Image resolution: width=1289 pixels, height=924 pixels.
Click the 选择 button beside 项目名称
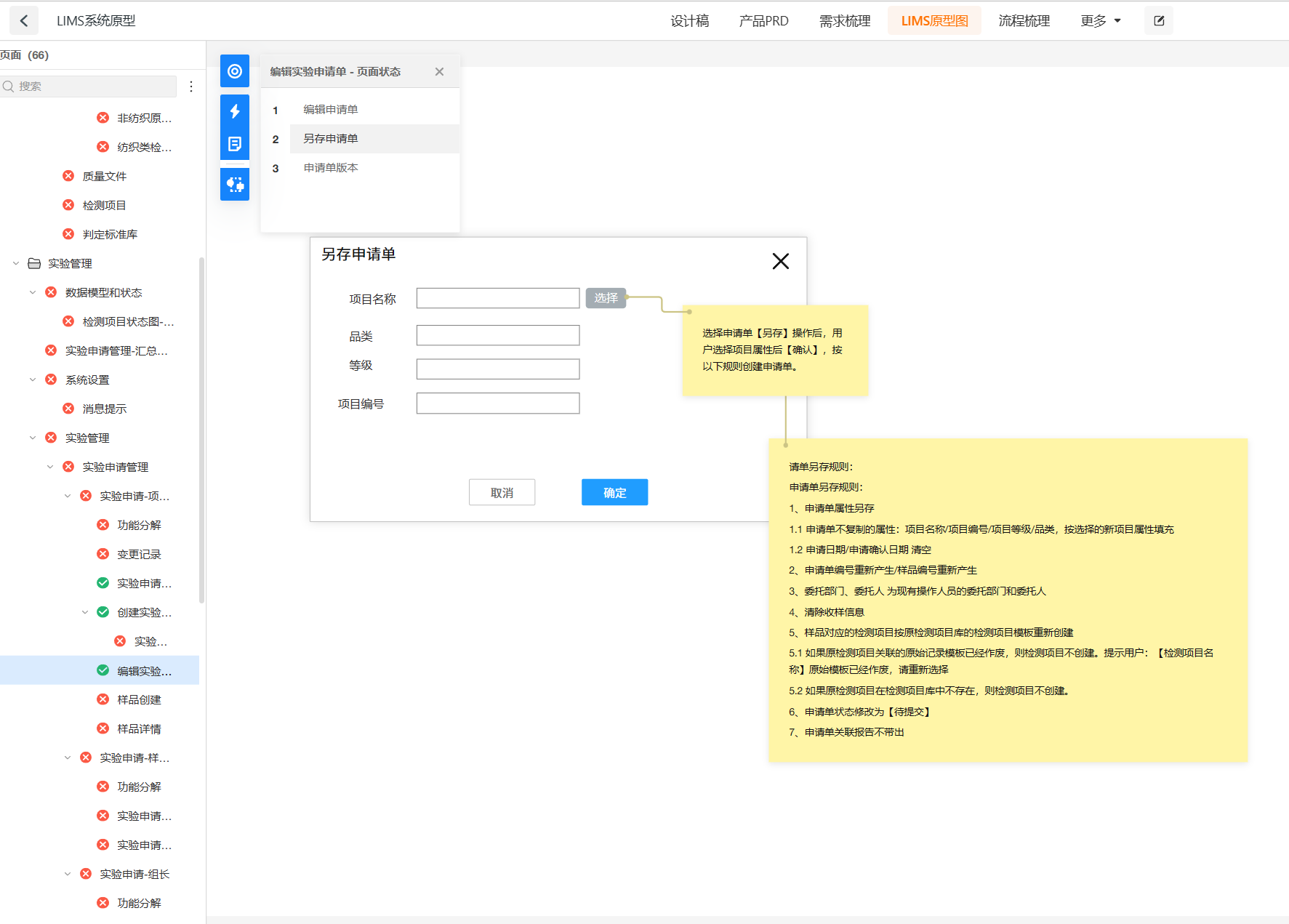point(606,298)
